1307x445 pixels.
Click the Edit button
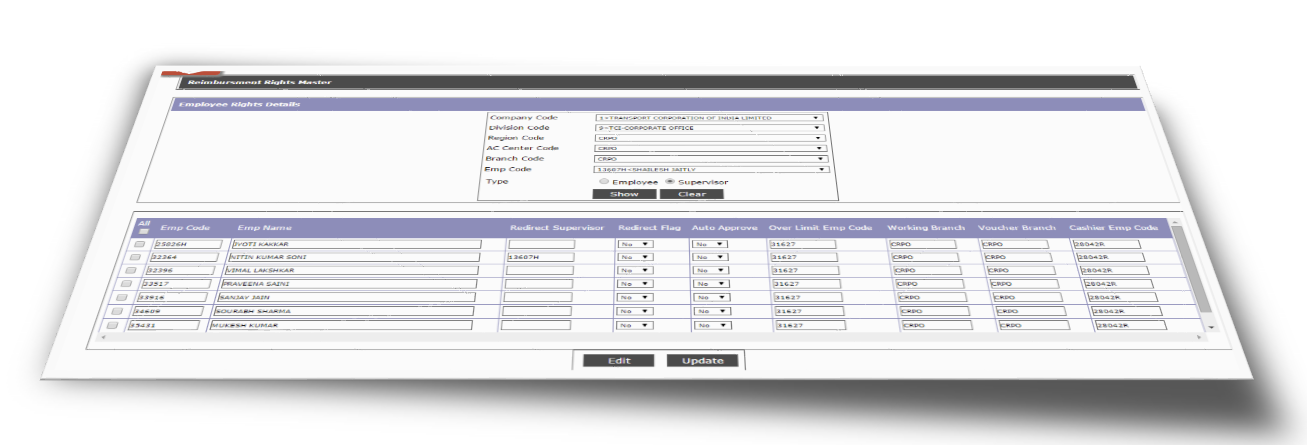pyautogui.click(x=617, y=361)
